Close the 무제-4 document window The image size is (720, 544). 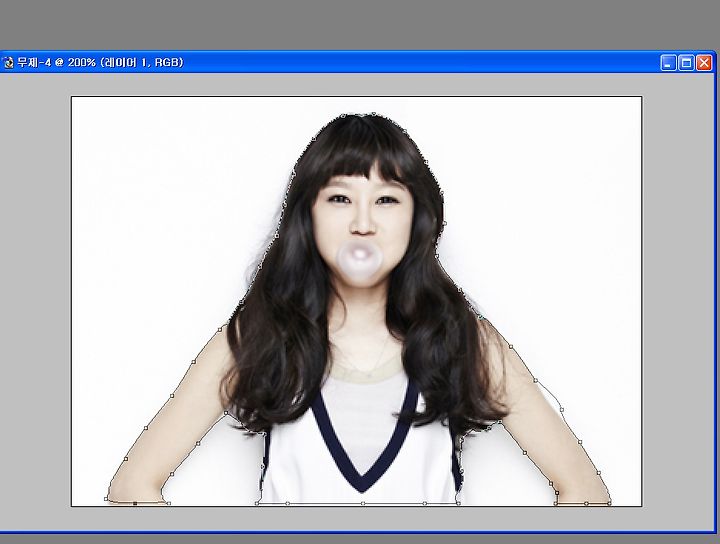coord(704,63)
